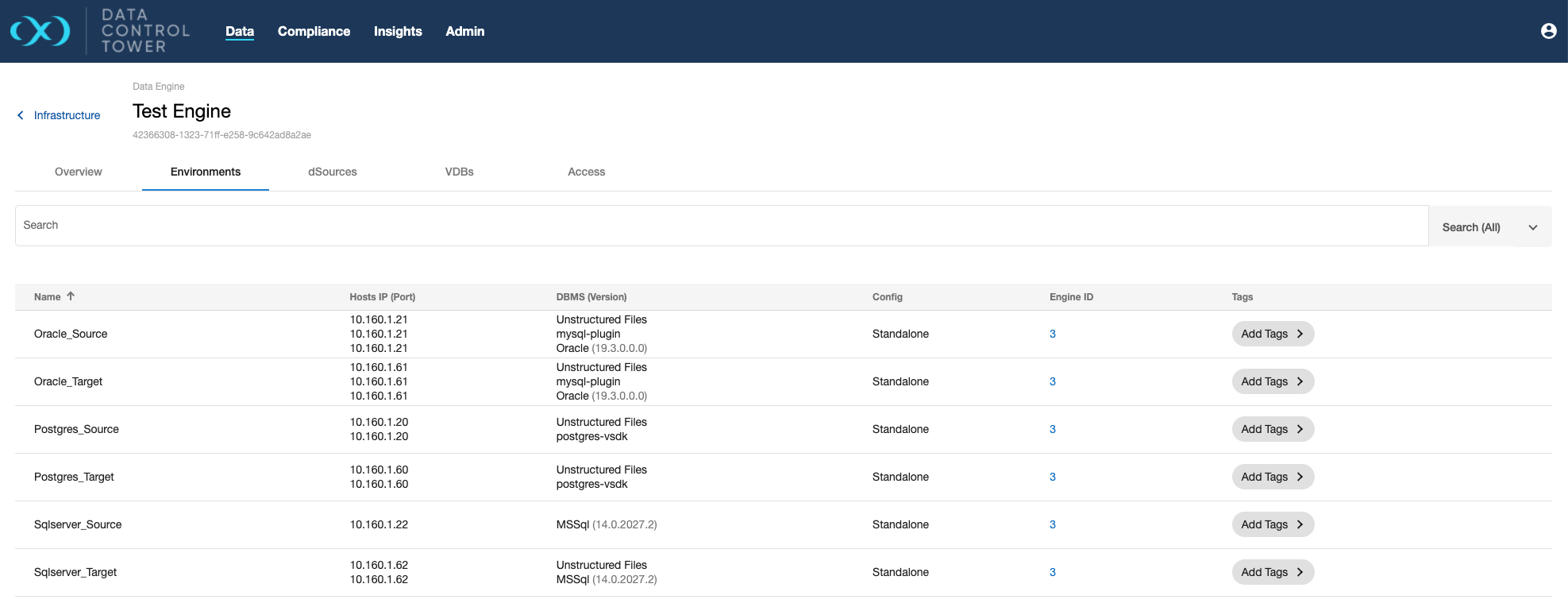Open the Compliance menu
This screenshot has width=1568, height=607.
pos(314,31)
